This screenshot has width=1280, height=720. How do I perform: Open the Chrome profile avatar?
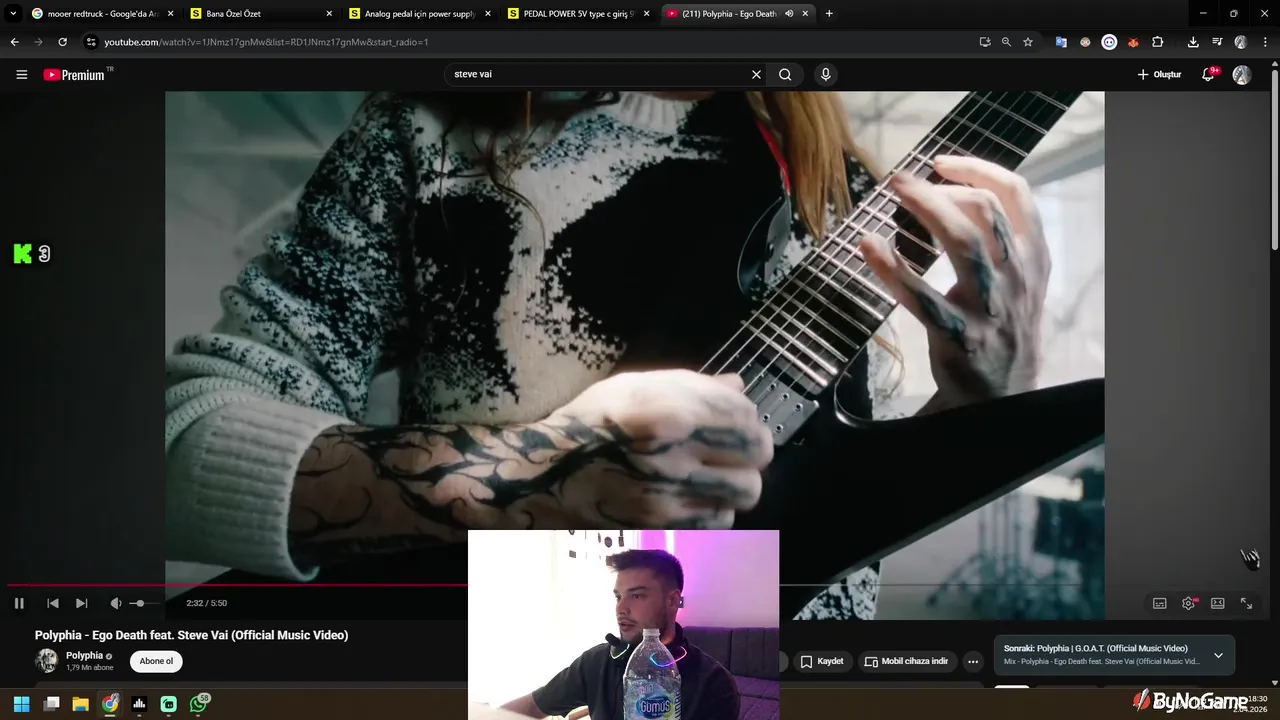click(x=1241, y=42)
